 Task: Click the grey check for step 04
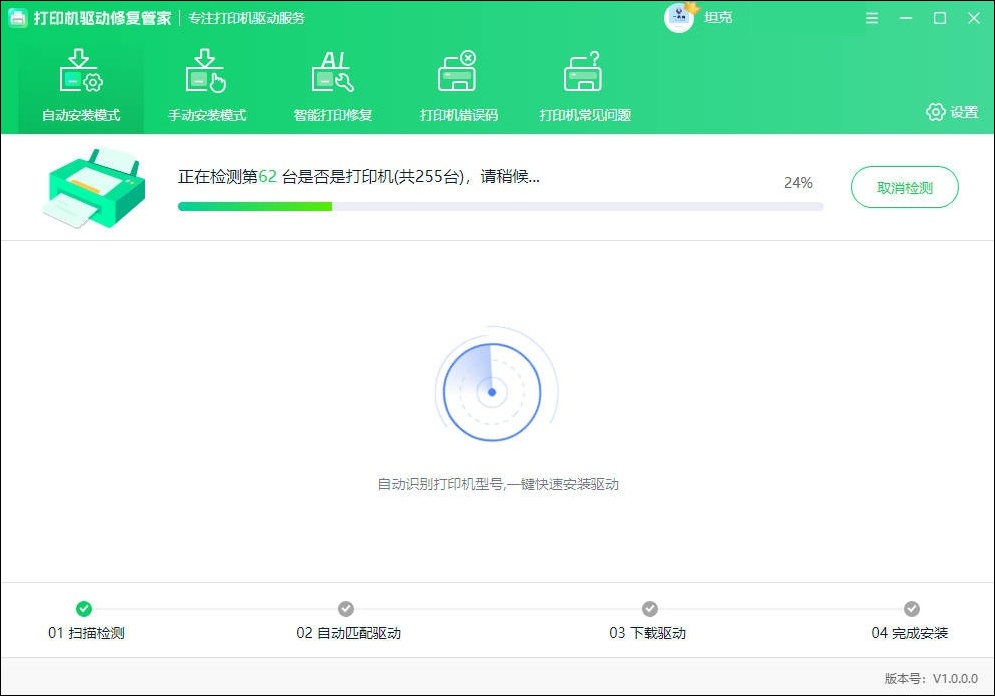click(912, 609)
